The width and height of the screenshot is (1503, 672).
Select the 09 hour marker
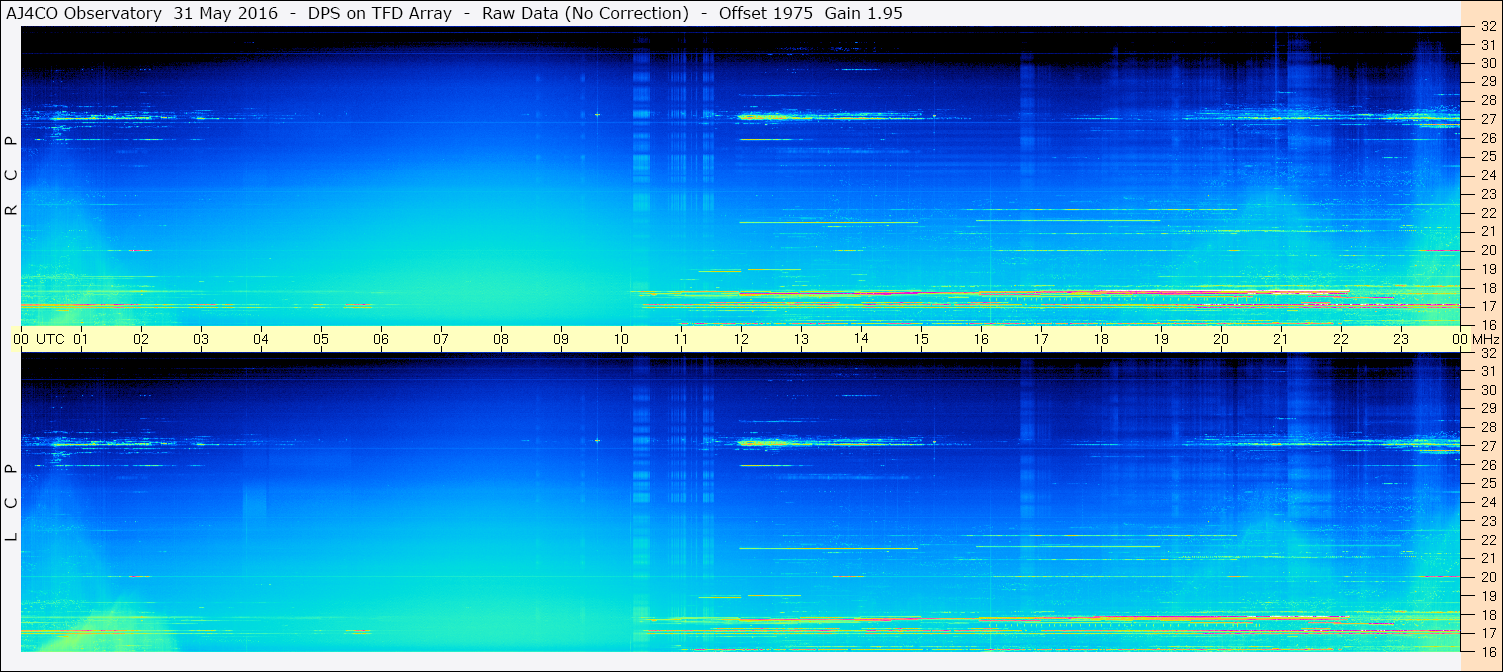(561, 339)
